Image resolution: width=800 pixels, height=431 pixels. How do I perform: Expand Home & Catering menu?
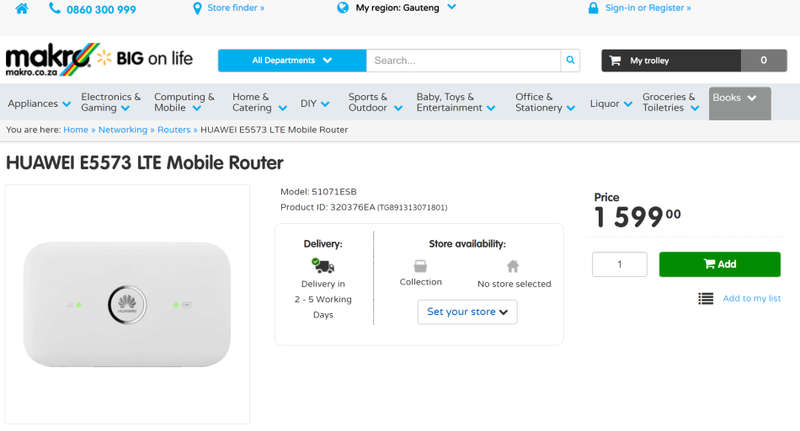coord(259,102)
